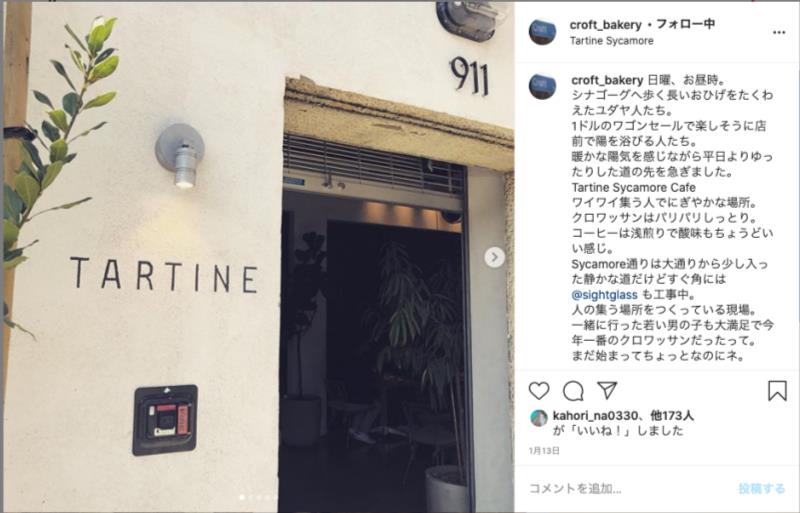The width and height of the screenshot is (800, 513).
Task: Open croft_bakery avatar beside caption
Action: point(542,86)
